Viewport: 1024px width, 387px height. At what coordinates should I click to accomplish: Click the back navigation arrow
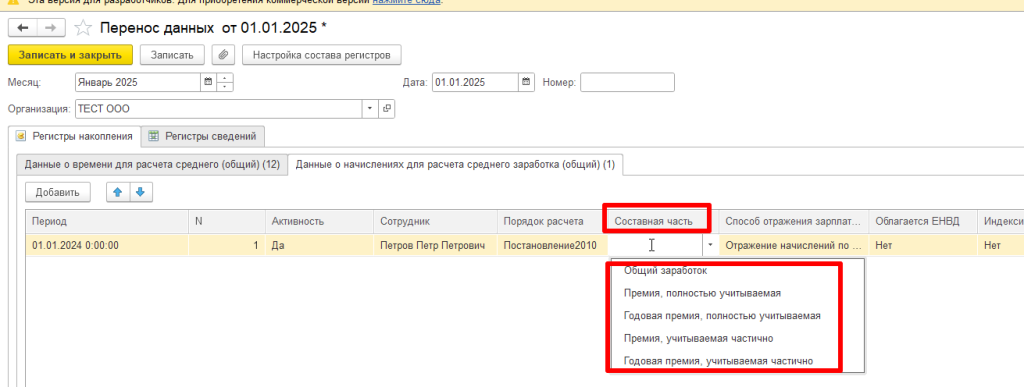pyautogui.click(x=23, y=27)
